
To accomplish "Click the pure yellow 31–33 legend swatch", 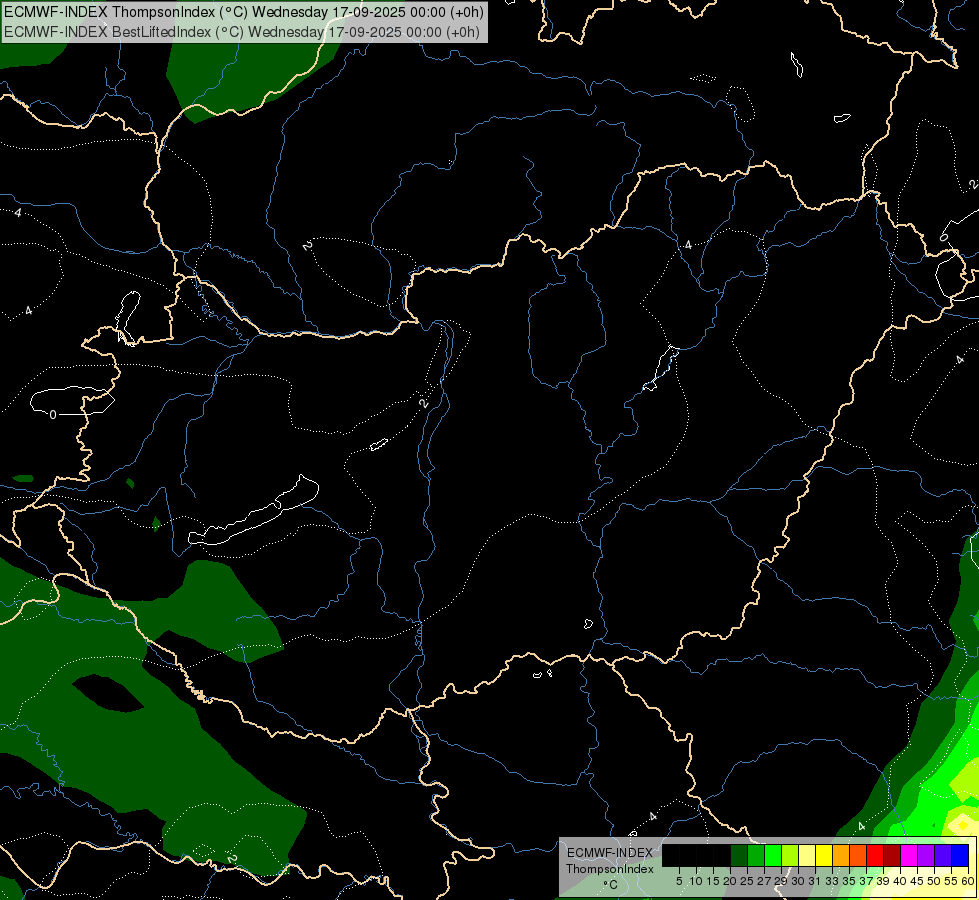I will [824, 855].
